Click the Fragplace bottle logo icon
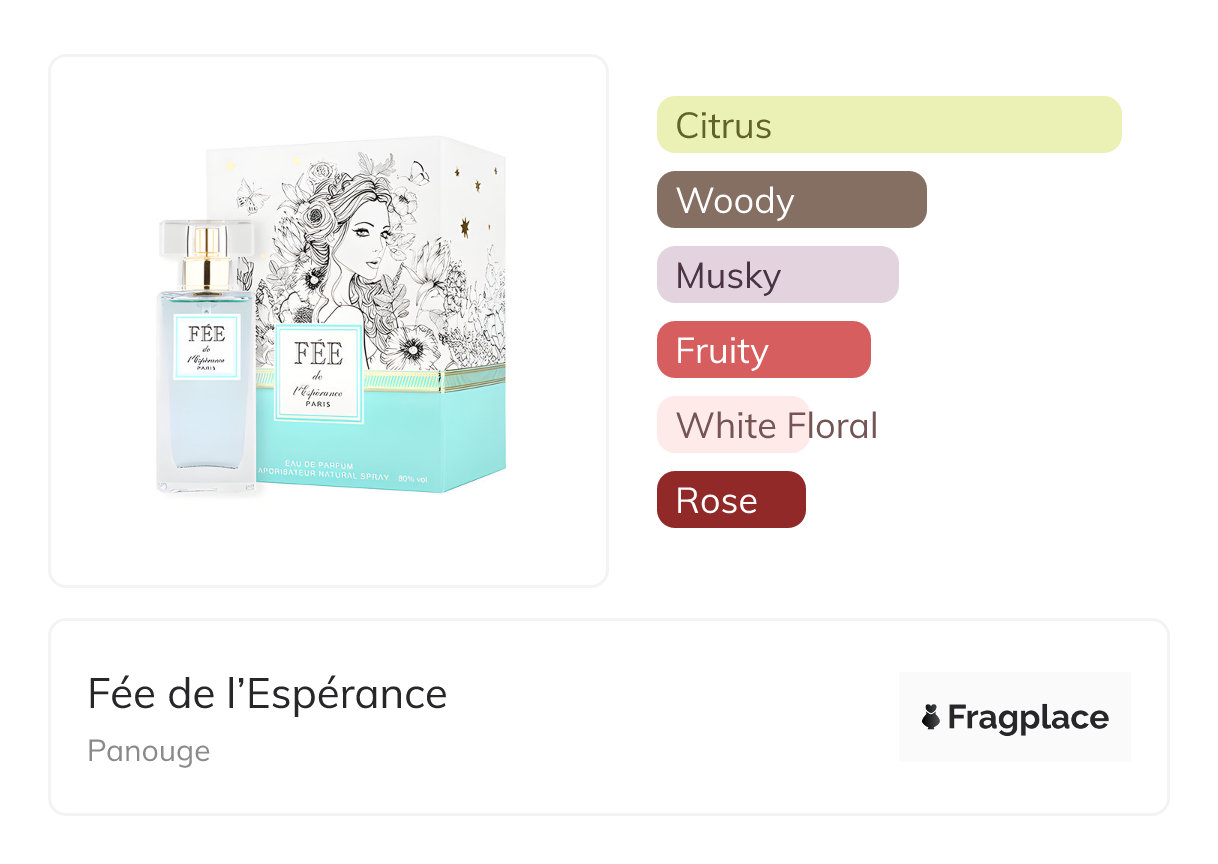 [x=931, y=717]
